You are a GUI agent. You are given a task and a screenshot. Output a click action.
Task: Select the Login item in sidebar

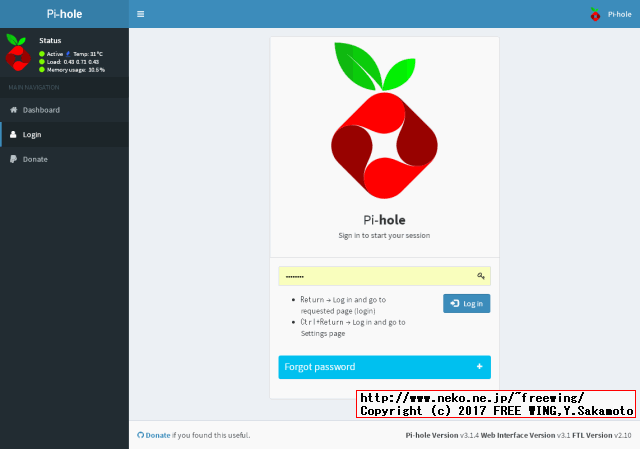(64, 134)
